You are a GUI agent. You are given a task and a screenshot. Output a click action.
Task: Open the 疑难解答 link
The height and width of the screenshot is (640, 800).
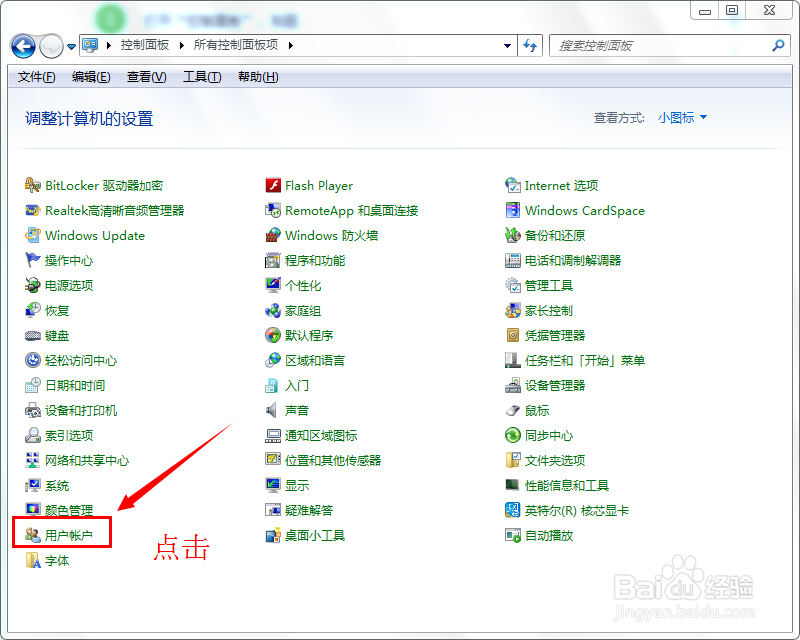309,510
